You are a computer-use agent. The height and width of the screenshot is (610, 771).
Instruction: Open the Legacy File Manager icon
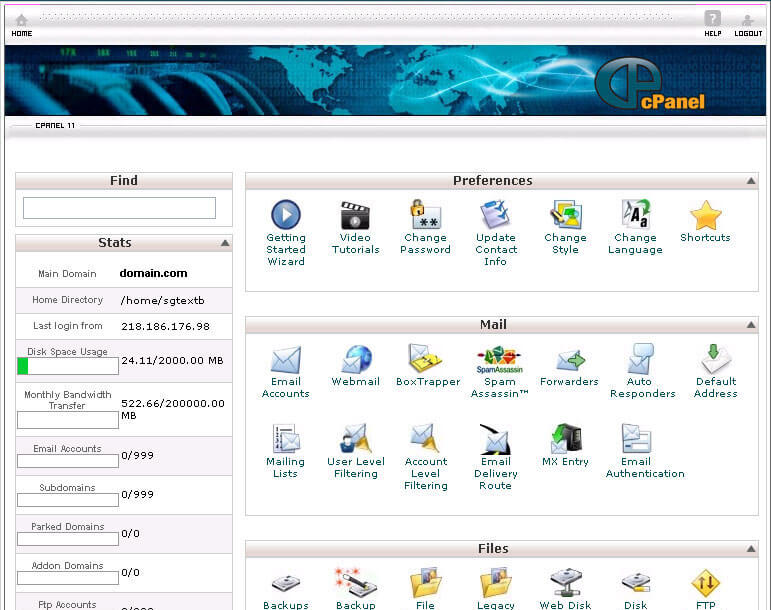pos(495,583)
